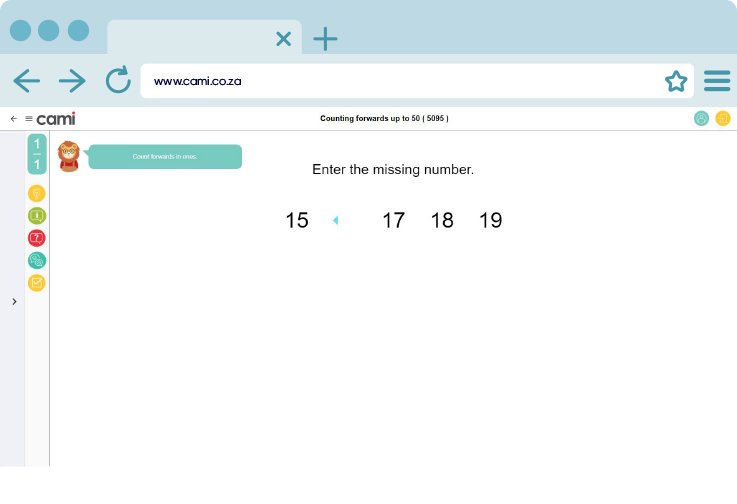This screenshot has height=504, width=737.
Task: Click the yellow lightbulb hint icon
Action: click(37, 193)
